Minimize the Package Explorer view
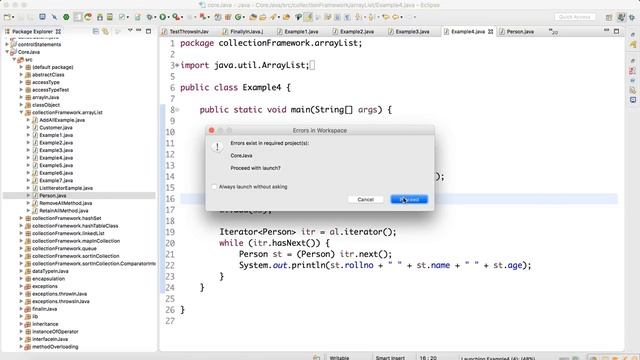Screen dimensions: 640x360 [x=139, y=30]
